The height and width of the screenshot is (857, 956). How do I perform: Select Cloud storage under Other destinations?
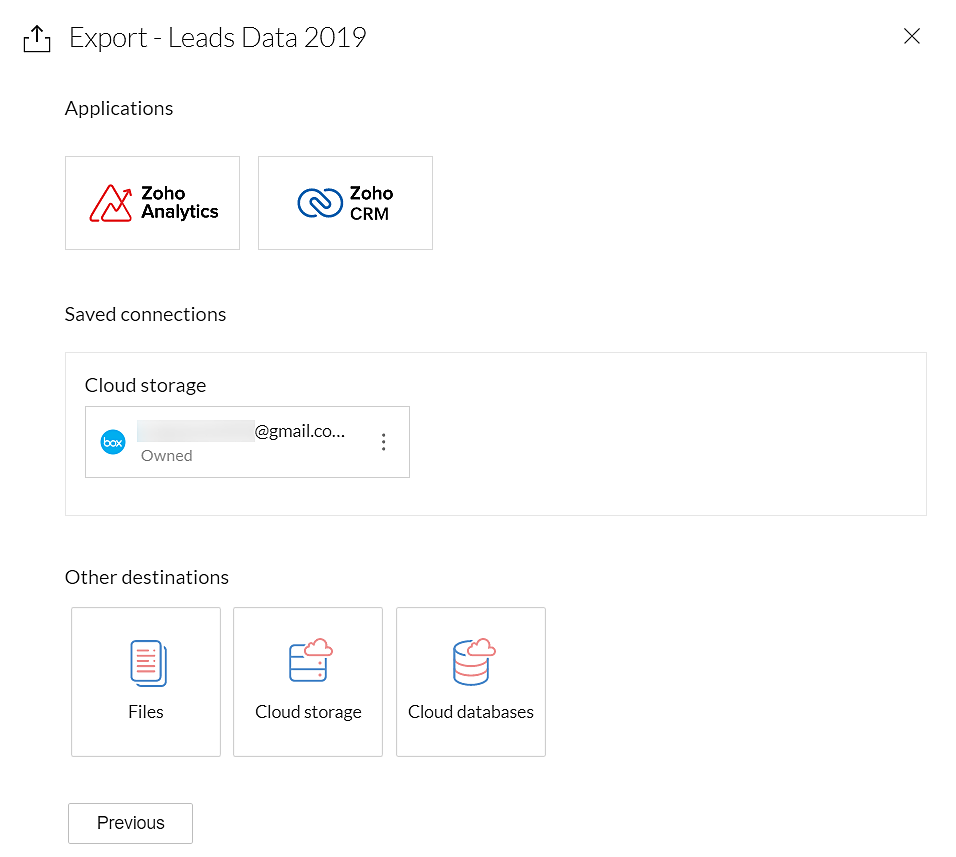point(308,681)
